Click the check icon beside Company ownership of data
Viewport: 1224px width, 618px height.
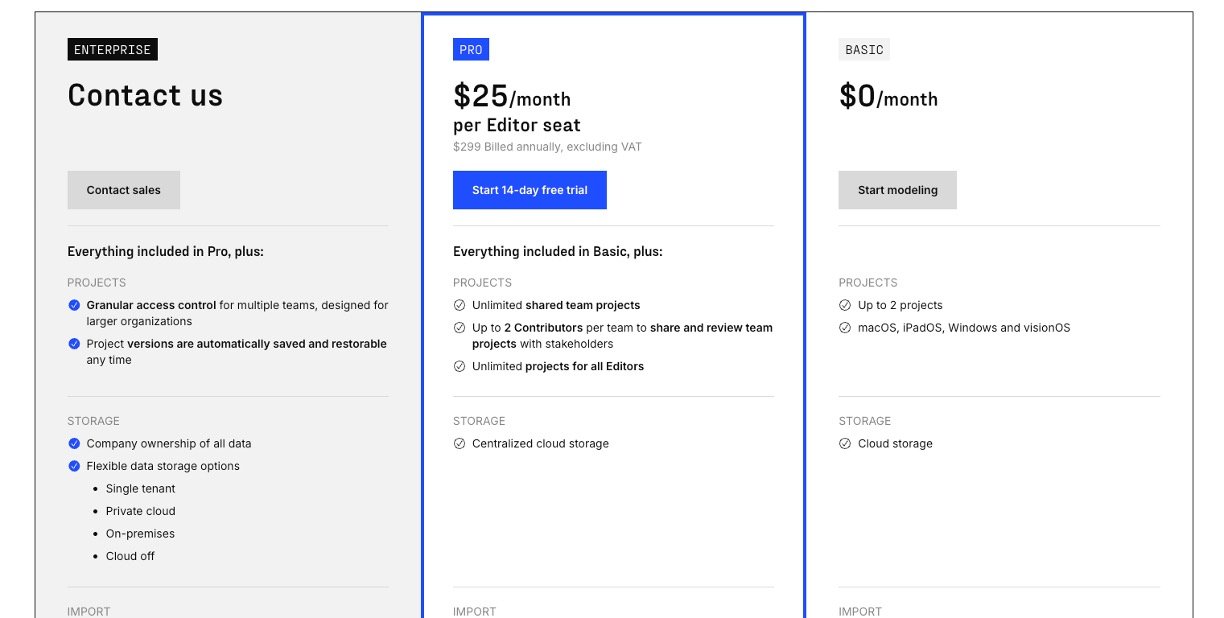coord(74,444)
